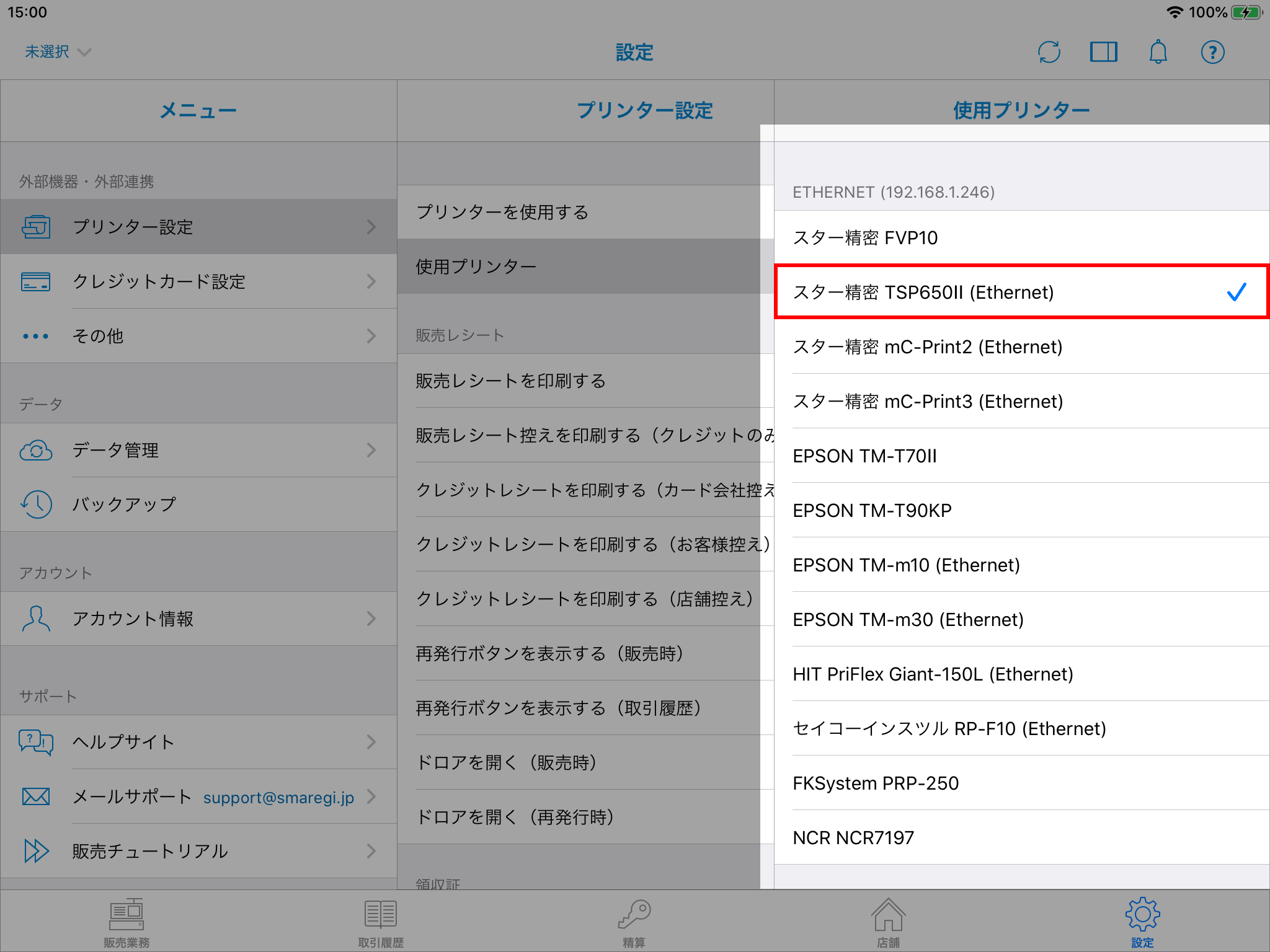This screenshot has height=952, width=1270.
Task: Select EPSON TM-T70II printer
Action: click(x=1022, y=456)
